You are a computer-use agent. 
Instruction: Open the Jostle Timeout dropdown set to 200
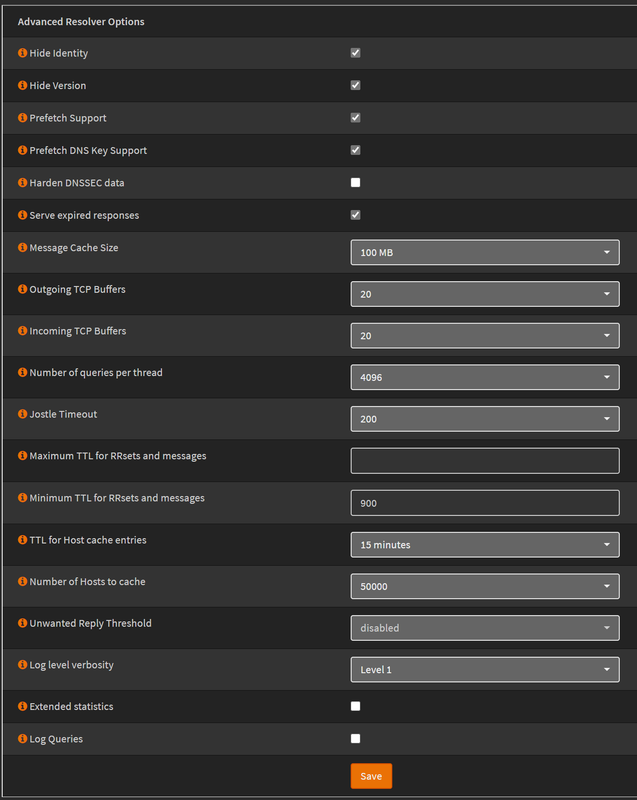[x=485, y=419]
